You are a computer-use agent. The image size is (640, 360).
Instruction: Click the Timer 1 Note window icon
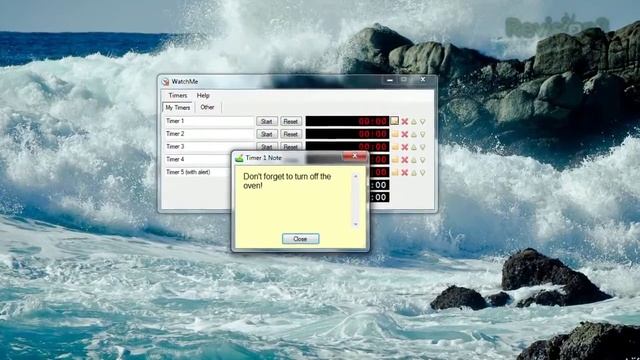(239, 158)
